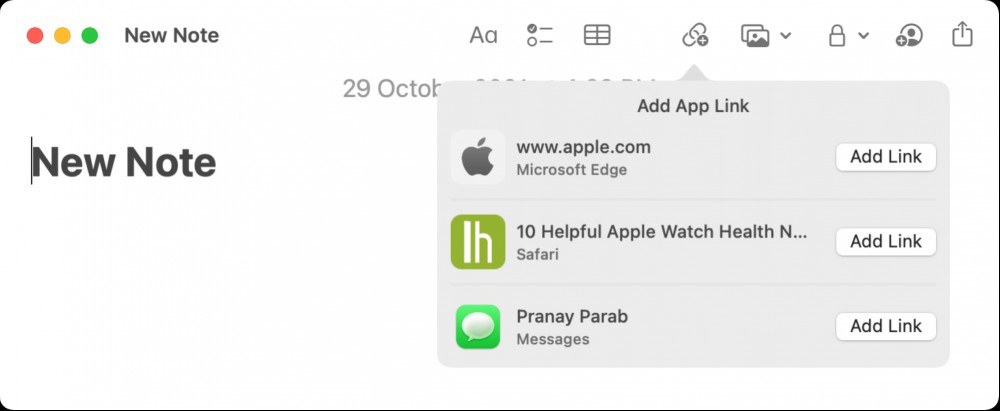Open the collaborate add-people icon
Viewport: 1000px width, 411px height.
(909, 35)
